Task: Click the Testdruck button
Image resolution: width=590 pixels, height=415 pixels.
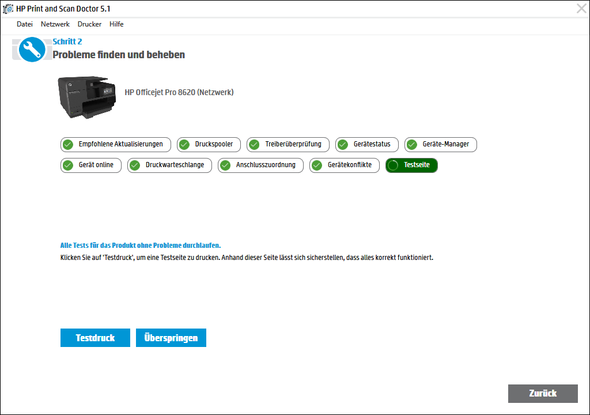Action: click(95, 337)
